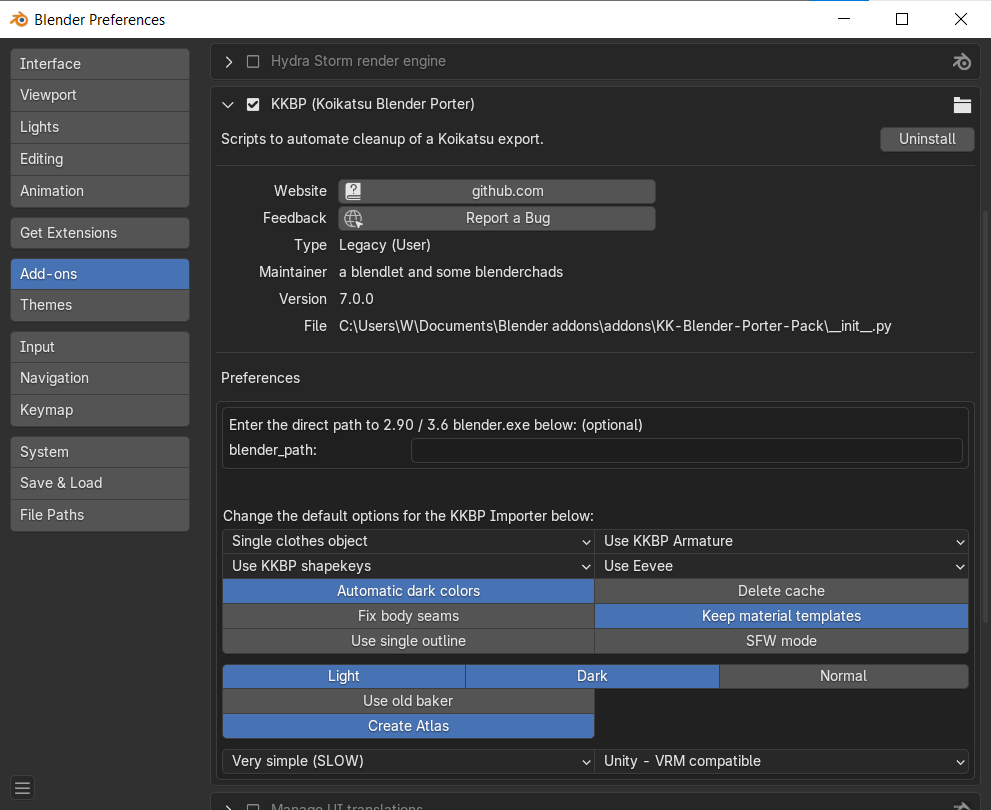Screen dimensions: 991x810
Task: Select the Add-ons tab
Action: (x=100, y=274)
